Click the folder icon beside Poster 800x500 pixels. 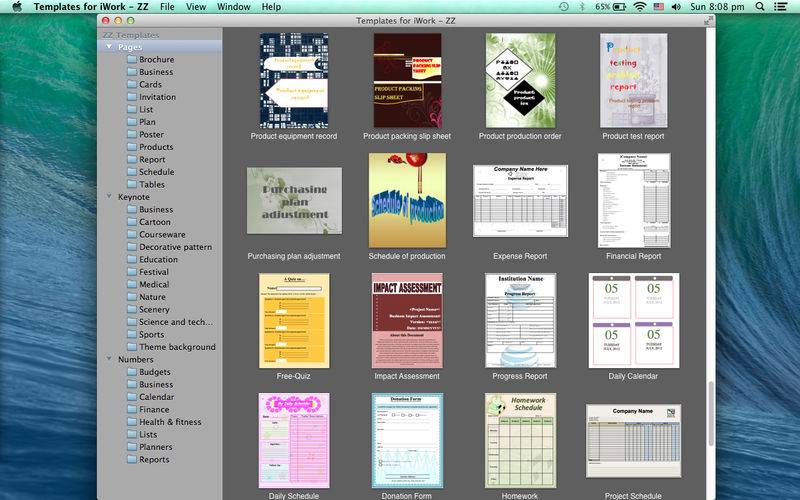(132, 134)
